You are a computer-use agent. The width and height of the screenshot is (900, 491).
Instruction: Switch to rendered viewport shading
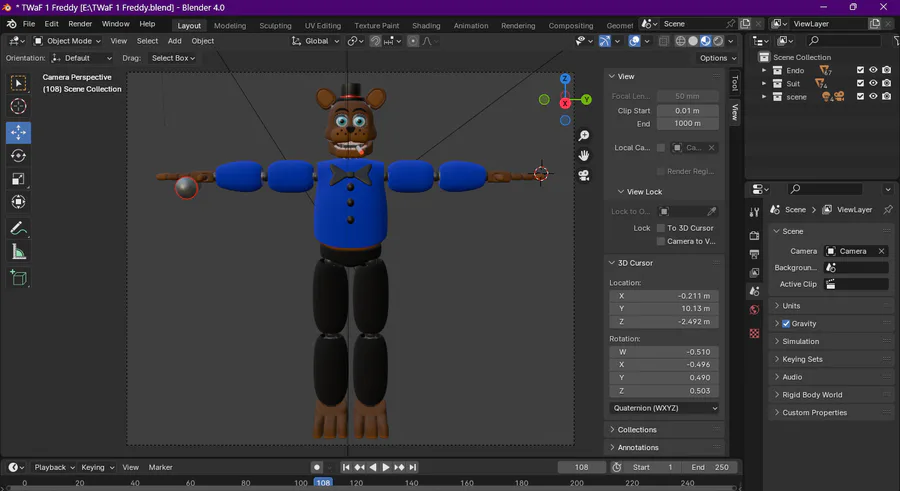point(718,41)
